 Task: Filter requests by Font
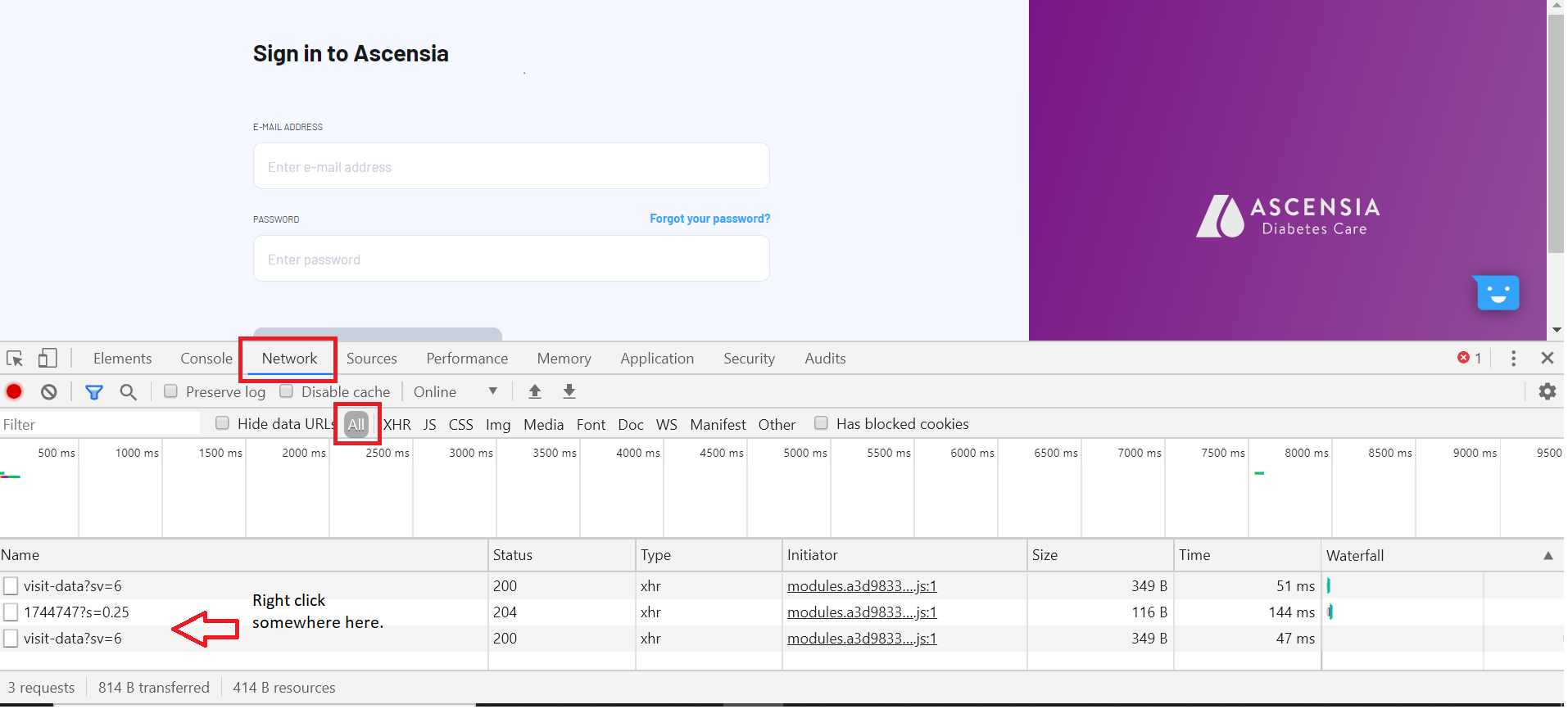click(x=591, y=425)
